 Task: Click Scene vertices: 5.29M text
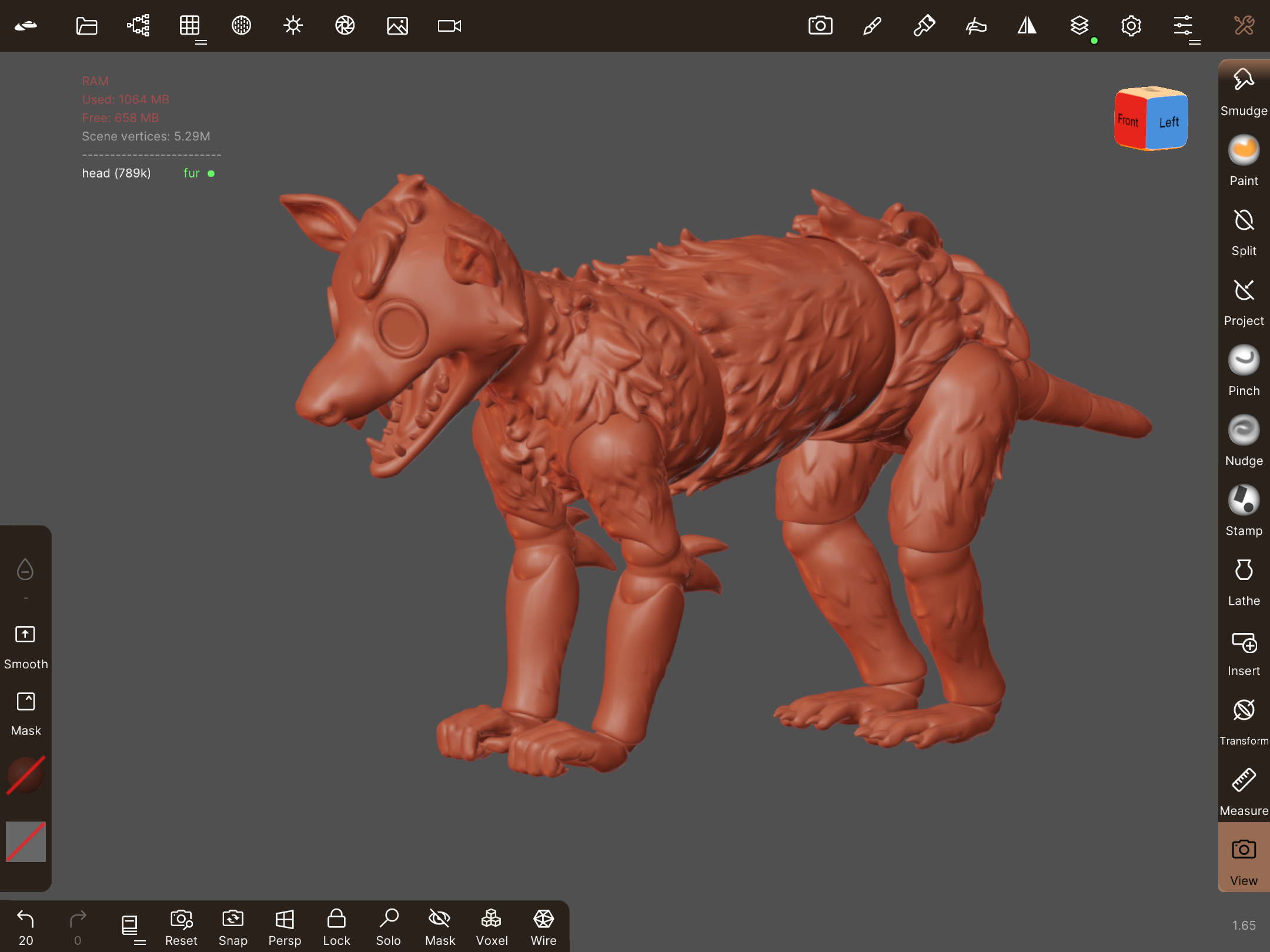[x=146, y=136]
